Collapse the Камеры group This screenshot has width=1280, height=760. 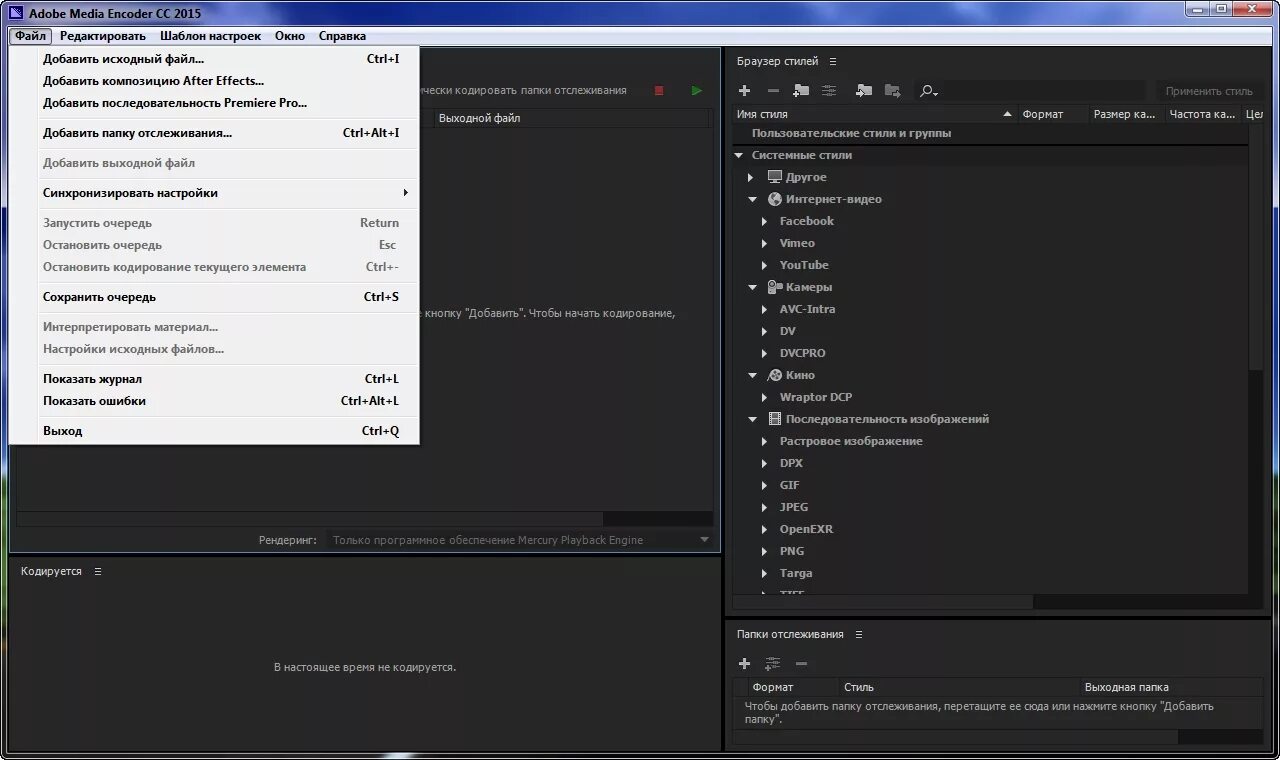click(753, 287)
